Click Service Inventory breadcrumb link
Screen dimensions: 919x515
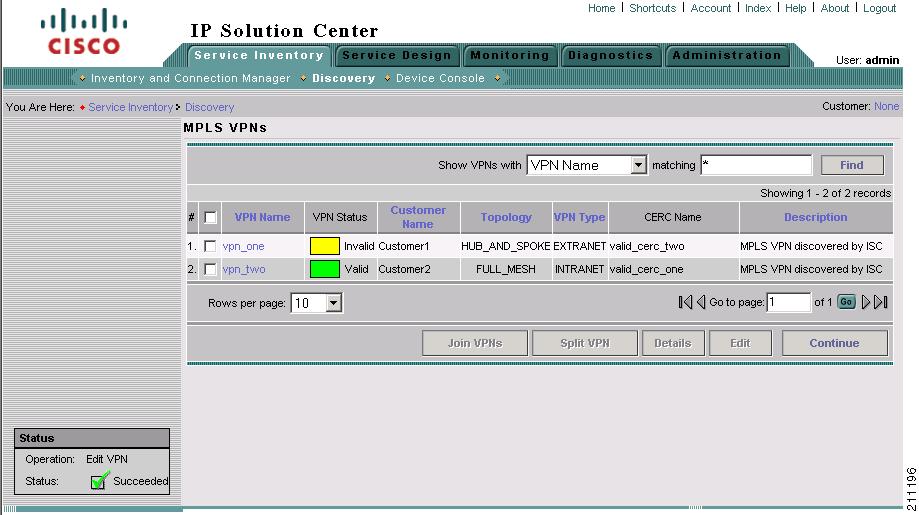click(x=131, y=107)
